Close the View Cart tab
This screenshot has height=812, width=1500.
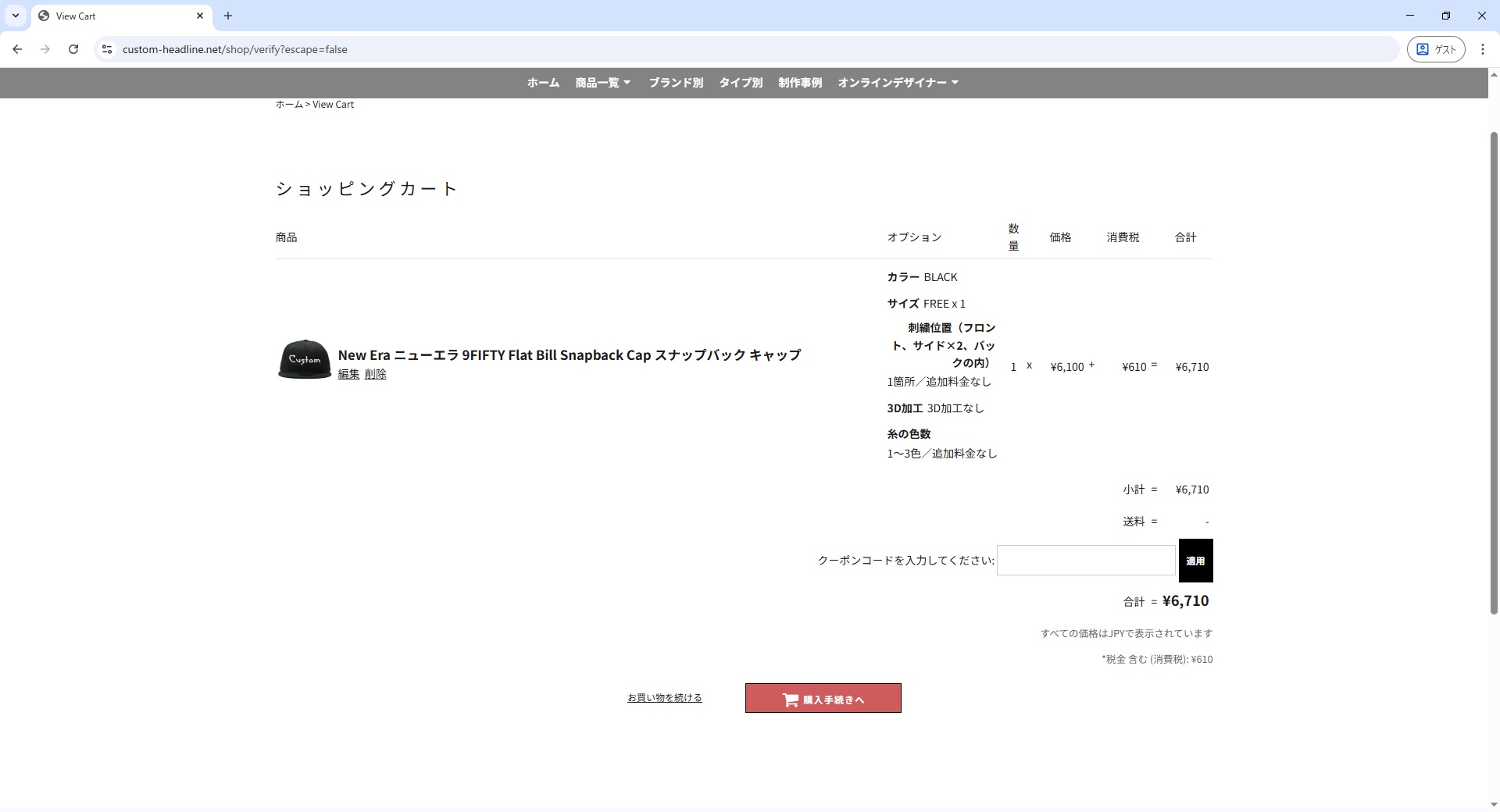click(200, 16)
